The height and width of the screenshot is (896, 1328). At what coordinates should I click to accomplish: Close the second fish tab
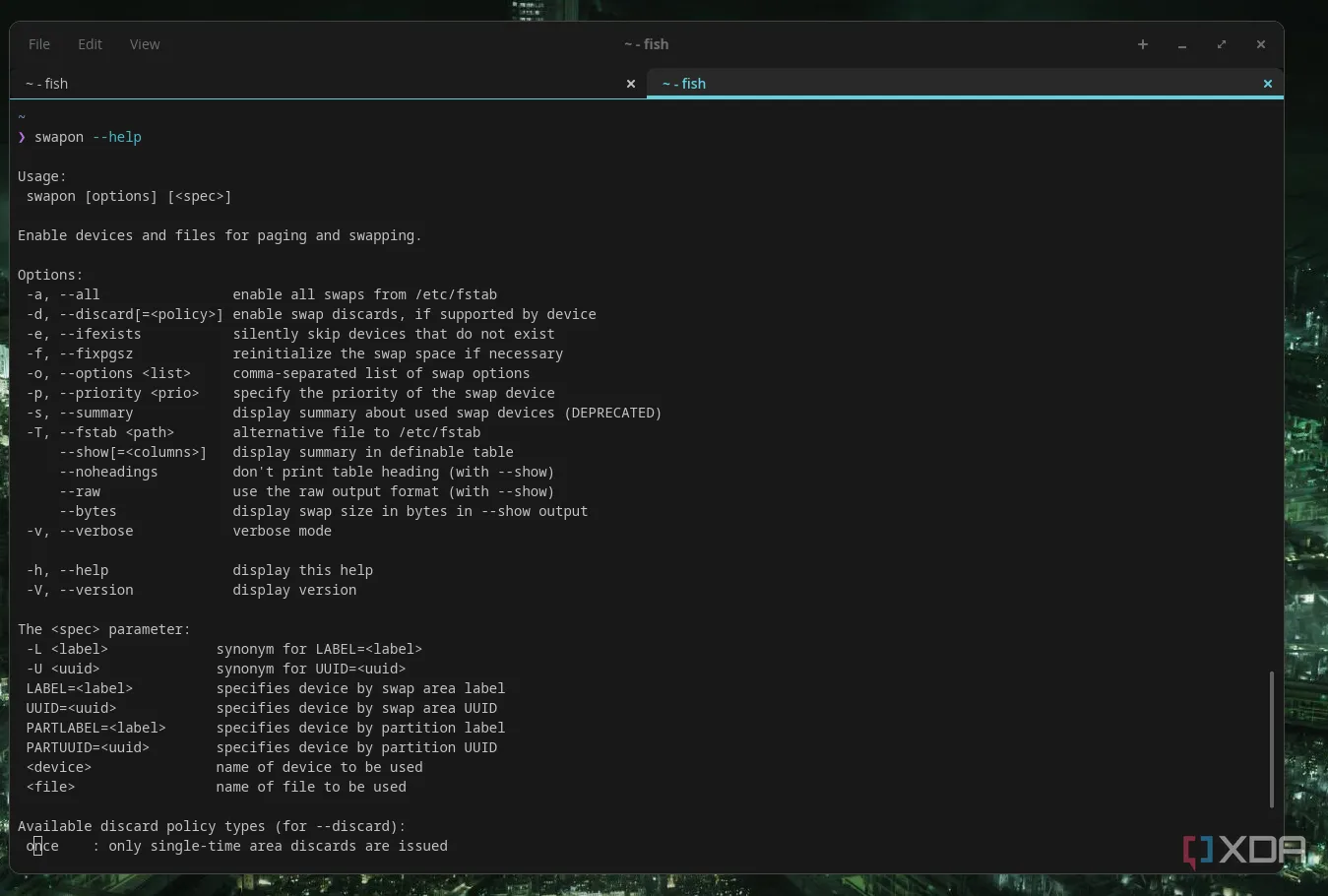[1268, 84]
